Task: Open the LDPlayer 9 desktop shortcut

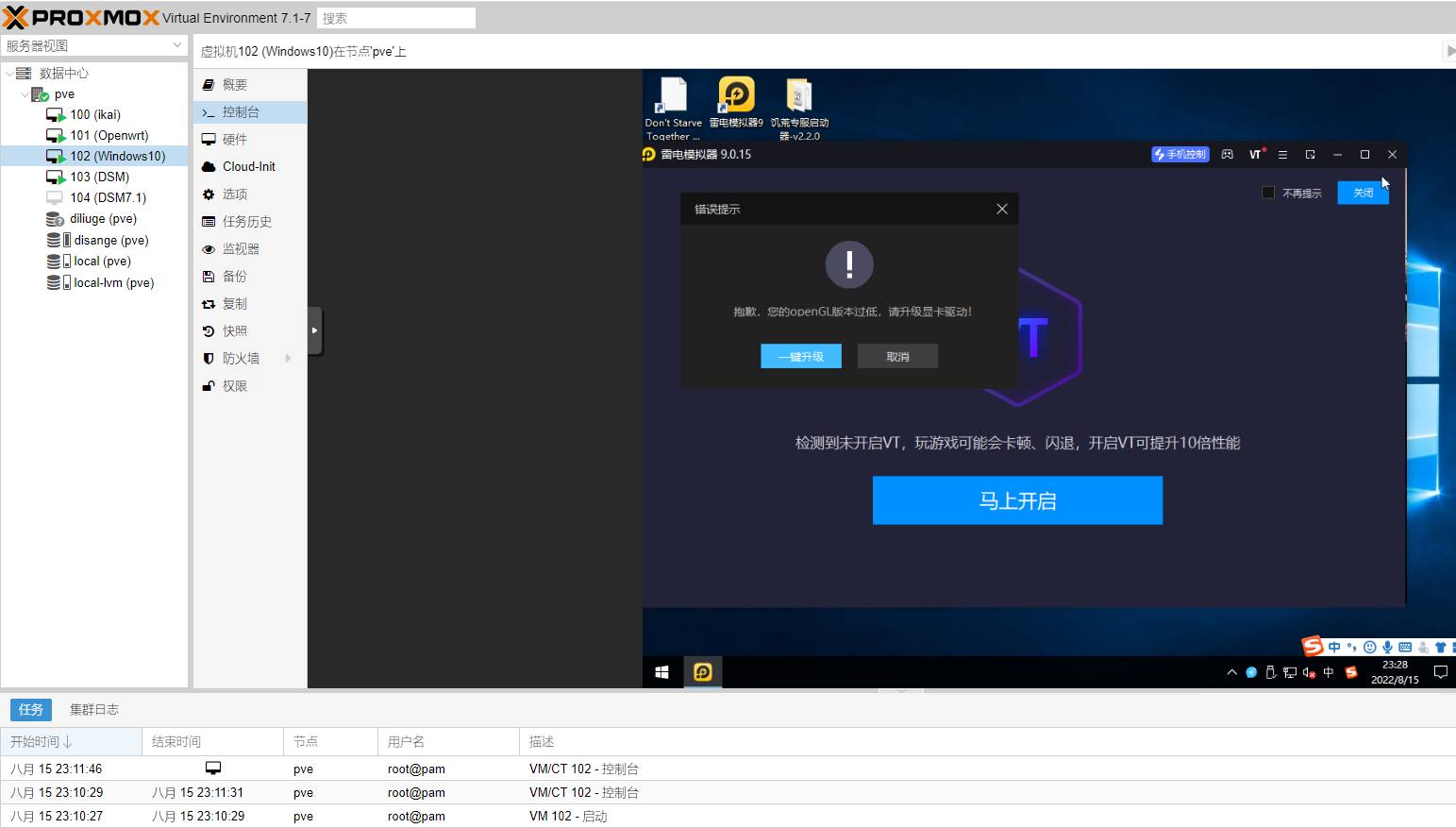Action: (736, 96)
